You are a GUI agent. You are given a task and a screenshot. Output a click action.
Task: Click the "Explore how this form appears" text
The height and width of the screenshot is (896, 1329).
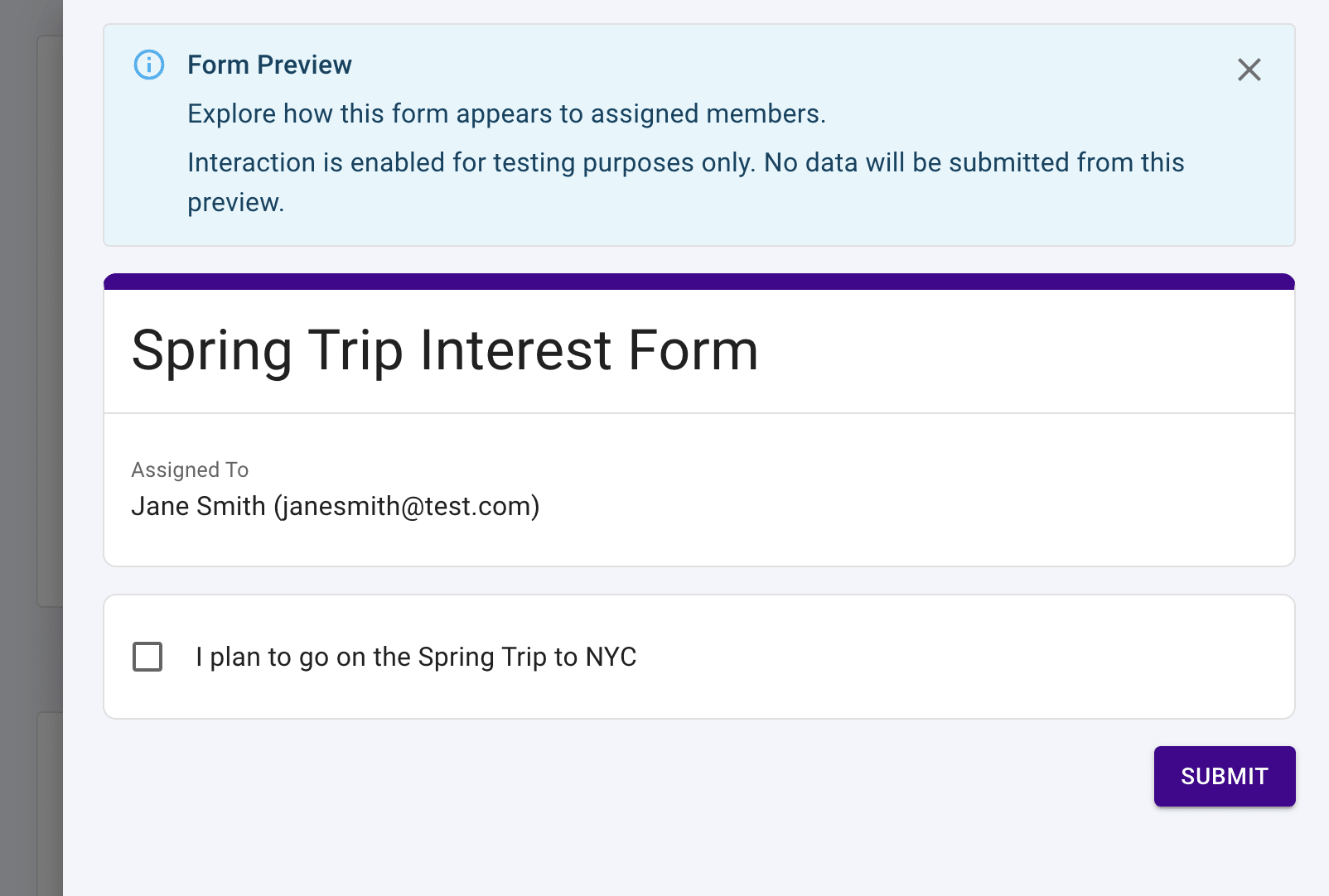506,113
